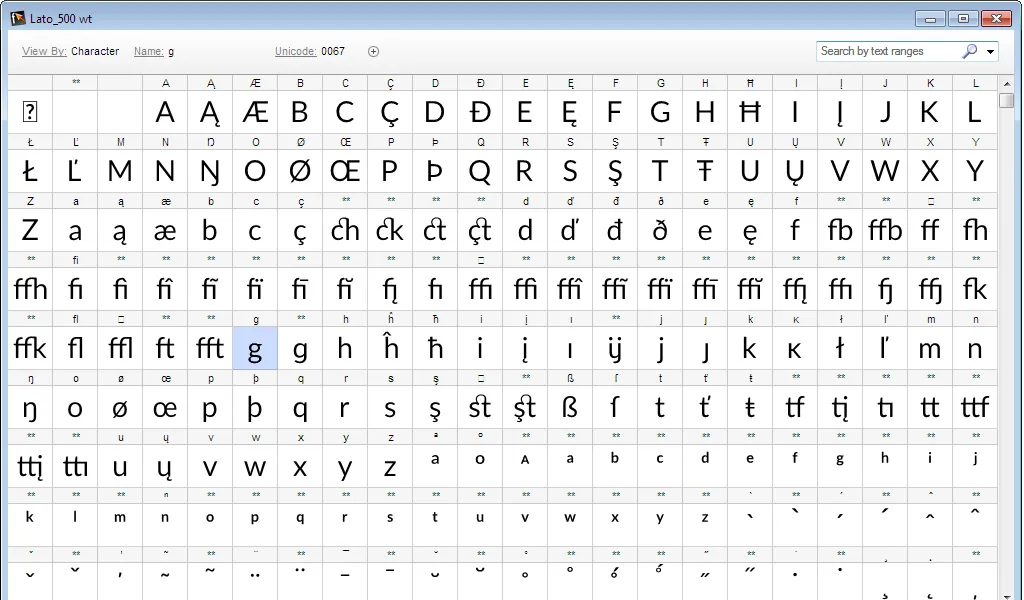Select the Ø glyph cell
Viewport: 1024px width, 600px height.
pos(300,171)
